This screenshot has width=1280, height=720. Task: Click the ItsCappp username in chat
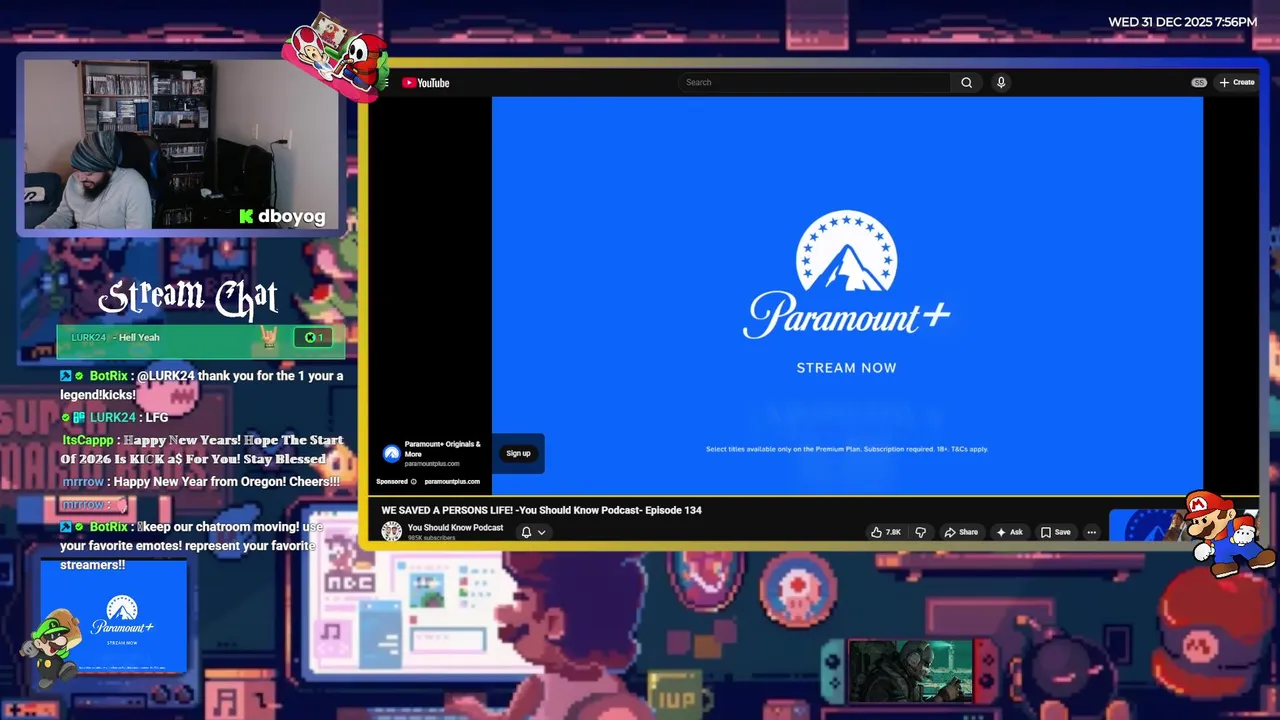[88, 440]
